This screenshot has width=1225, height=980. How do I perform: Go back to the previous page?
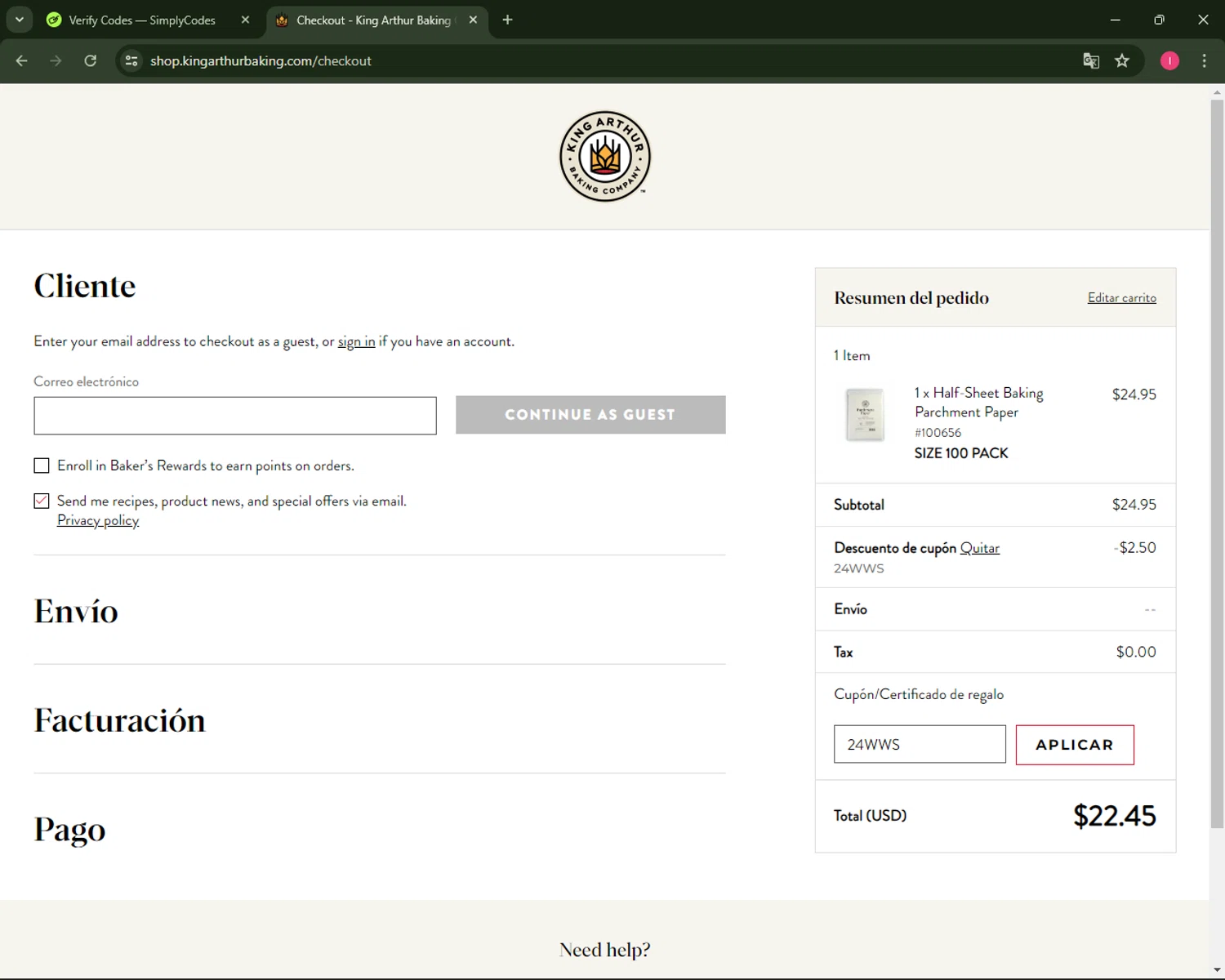pos(22,60)
